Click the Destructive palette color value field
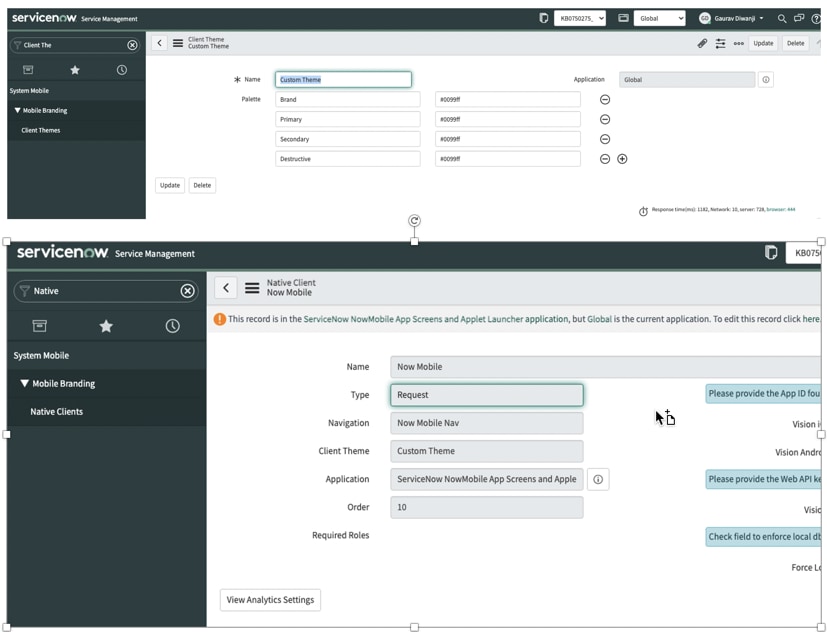Viewport: 827px width, 632px height. point(507,159)
